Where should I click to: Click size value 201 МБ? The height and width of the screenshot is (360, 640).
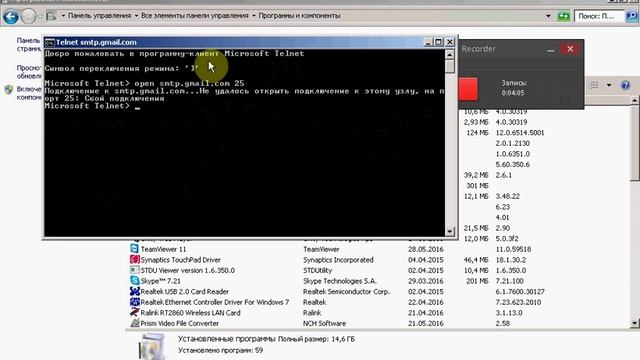pyautogui.click(x=477, y=281)
